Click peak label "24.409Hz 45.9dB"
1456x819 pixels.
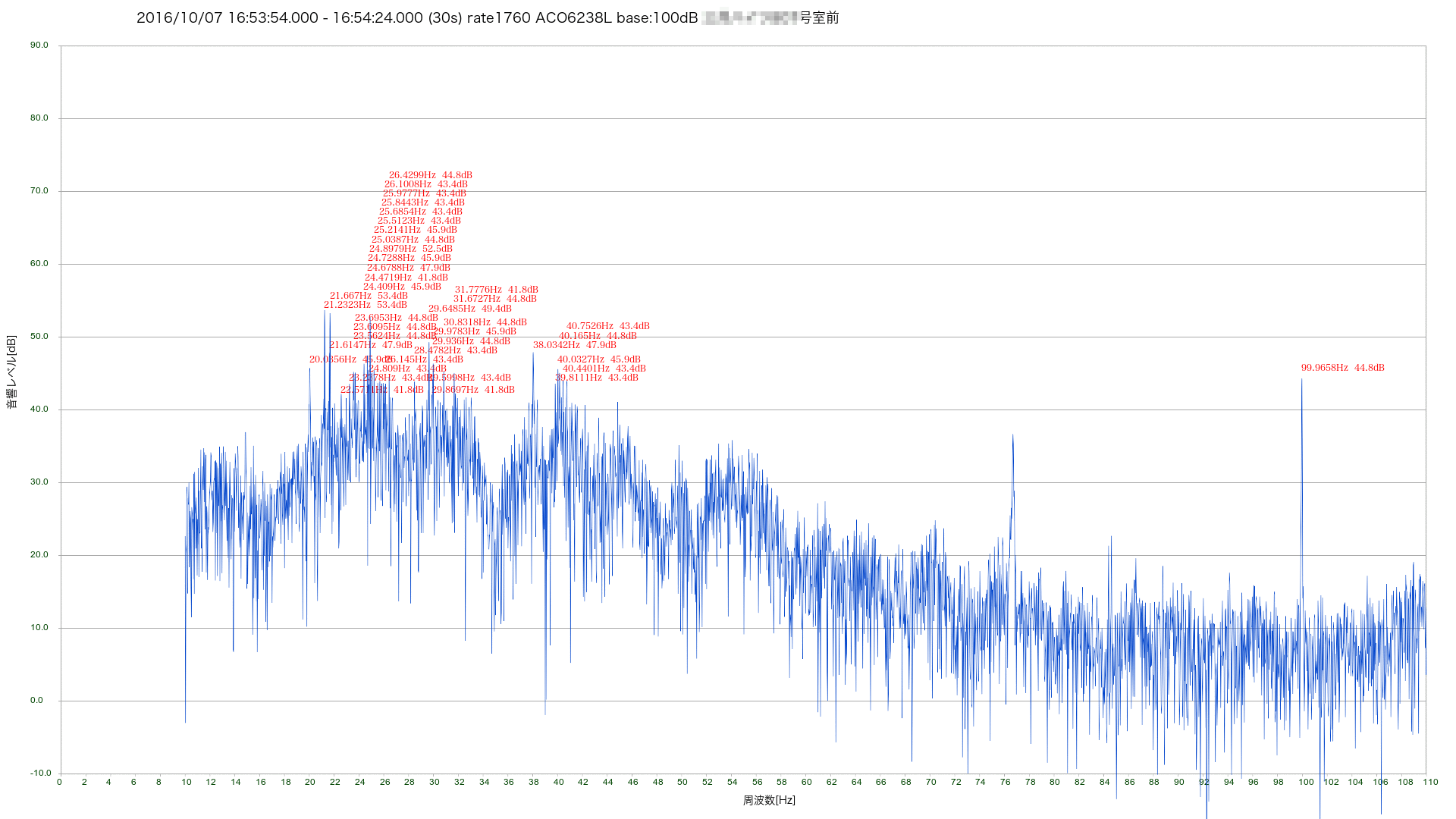coord(402,287)
